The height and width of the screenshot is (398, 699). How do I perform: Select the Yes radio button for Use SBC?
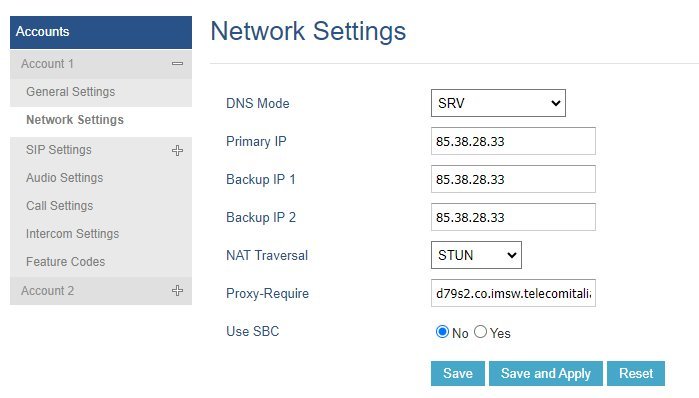[480, 332]
